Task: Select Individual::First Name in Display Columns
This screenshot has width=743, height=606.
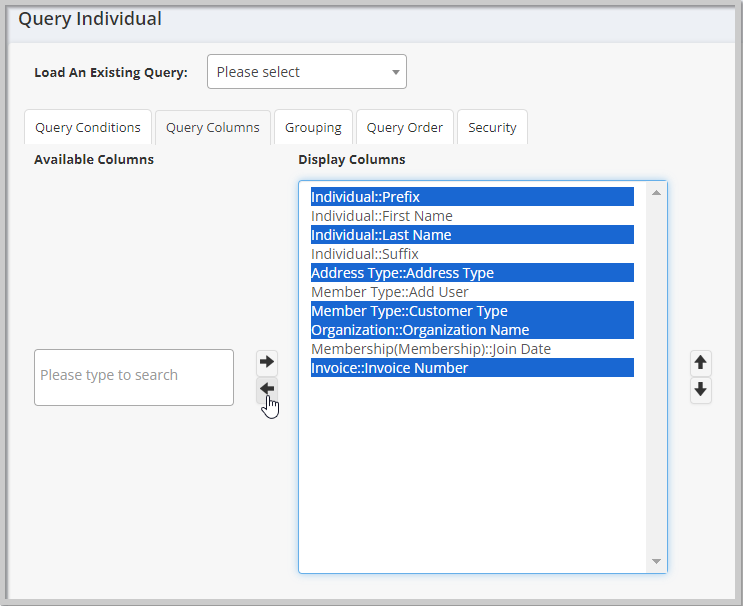Action: point(472,216)
